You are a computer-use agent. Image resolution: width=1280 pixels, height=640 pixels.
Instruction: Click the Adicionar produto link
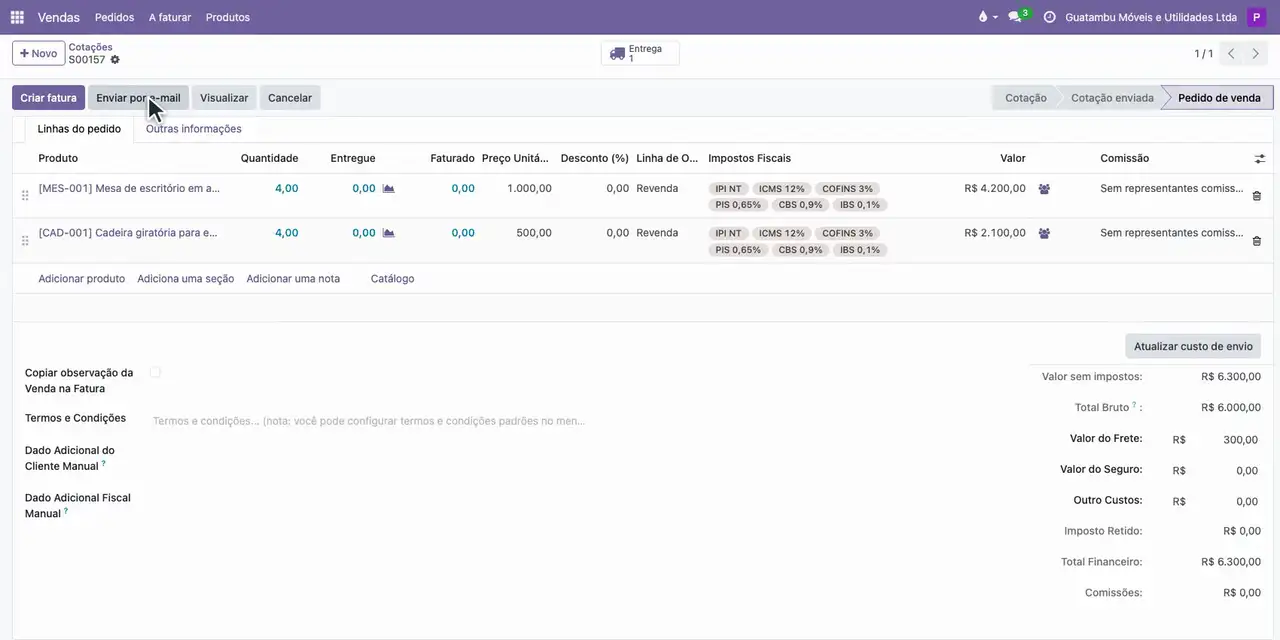[82, 279]
